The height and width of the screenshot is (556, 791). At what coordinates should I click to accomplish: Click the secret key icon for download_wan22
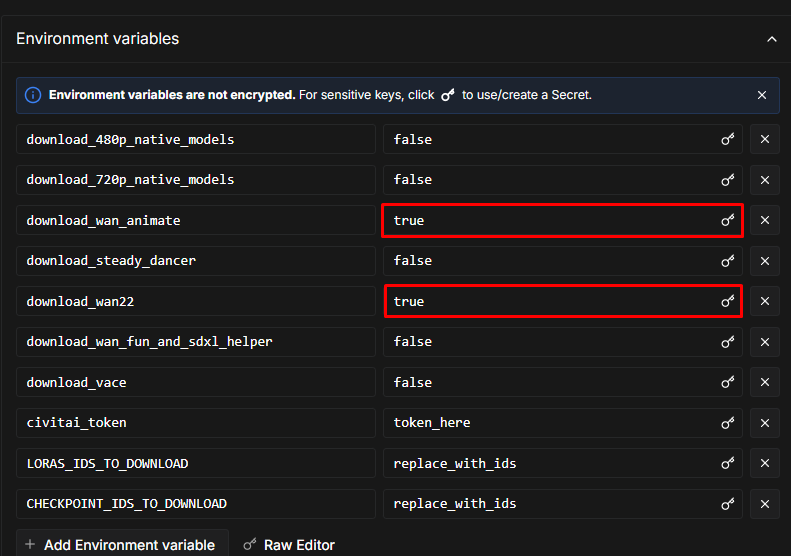pyautogui.click(x=728, y=301)
